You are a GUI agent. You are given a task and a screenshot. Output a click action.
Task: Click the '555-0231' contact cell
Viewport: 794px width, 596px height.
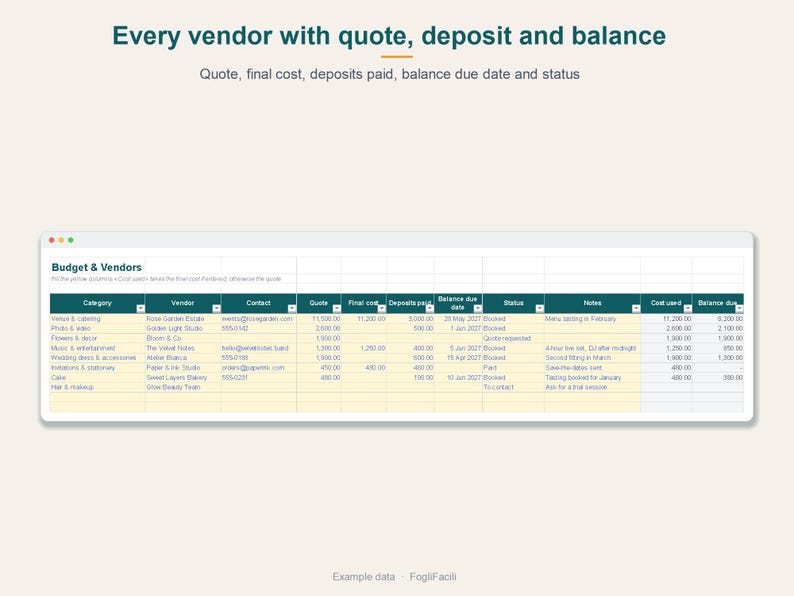pyautogui.click(x=259, y=378)
